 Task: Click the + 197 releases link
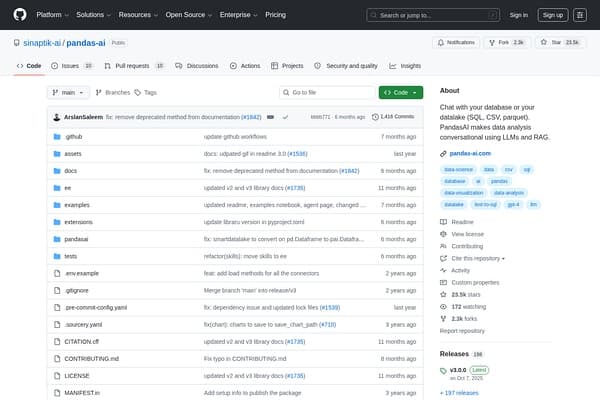coord(459,393)
